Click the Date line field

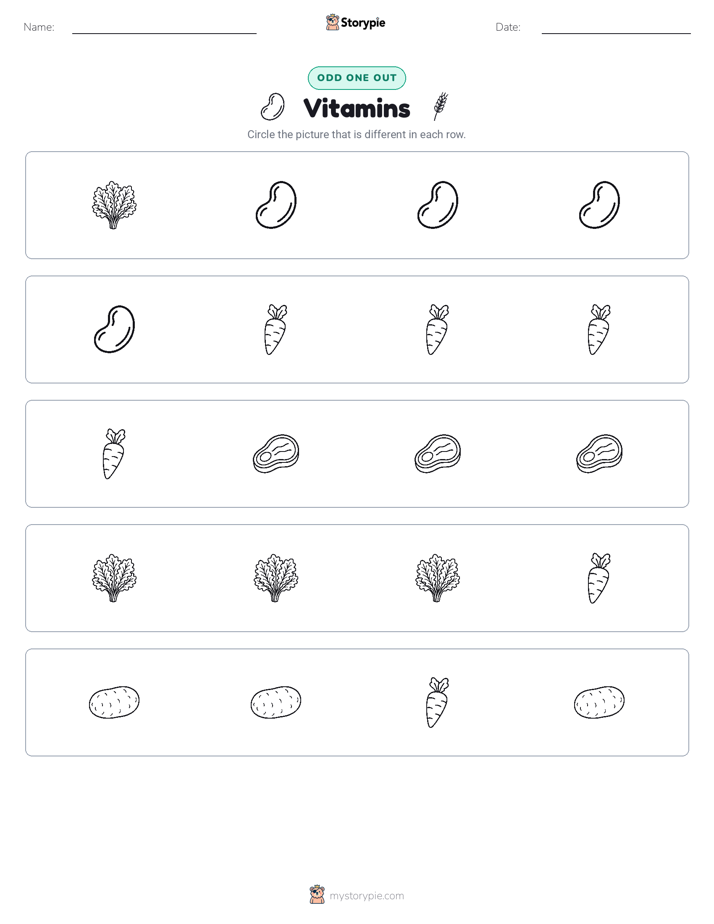616,27
